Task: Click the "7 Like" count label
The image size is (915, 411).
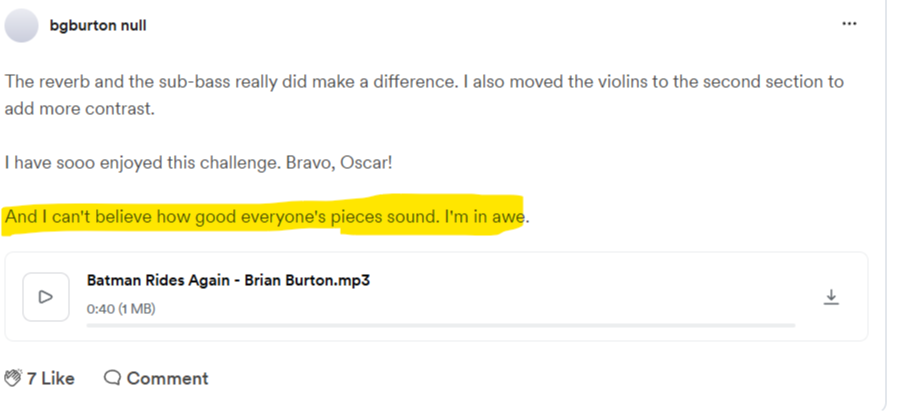Action: 51,378
